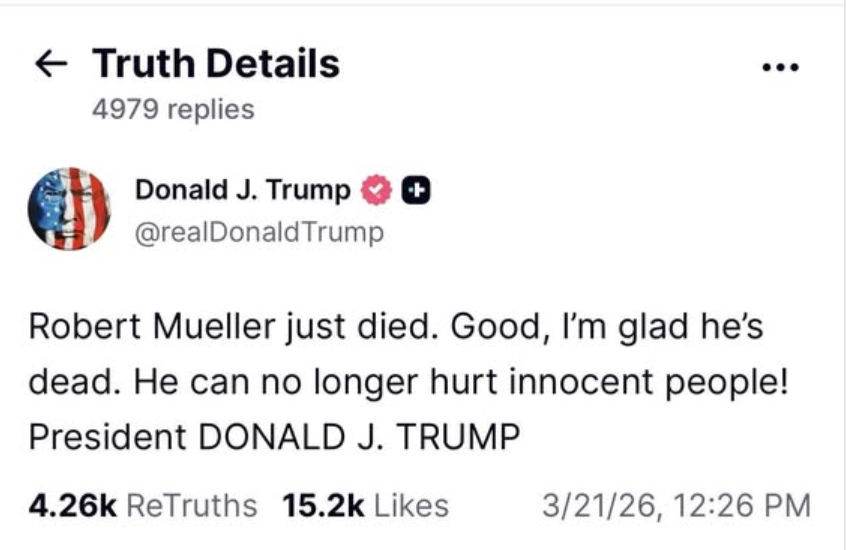The image size is (846, 550).
Task: Open the flag-themed profile avatar
Action: tap(69, 209)
